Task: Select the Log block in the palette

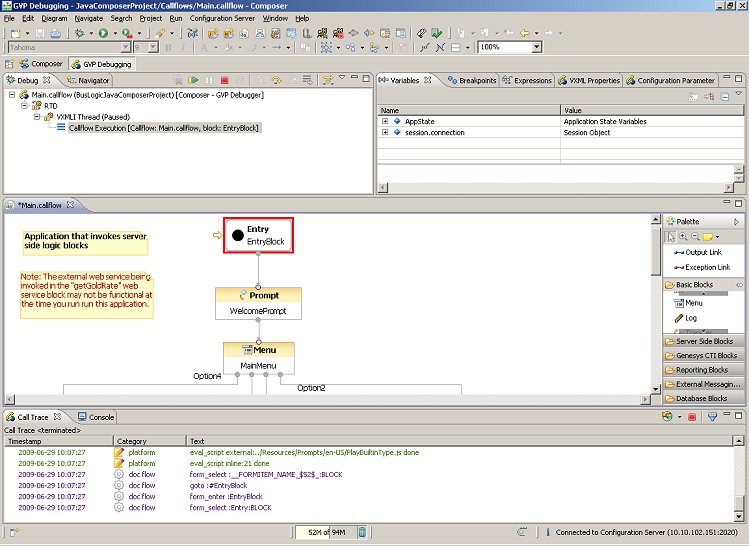Action: 692,318
